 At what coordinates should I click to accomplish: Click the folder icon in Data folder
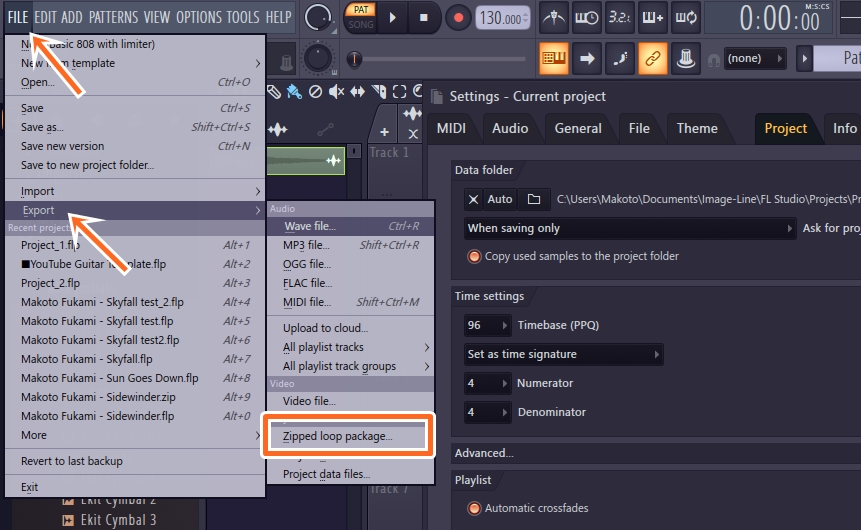(534, 200)
